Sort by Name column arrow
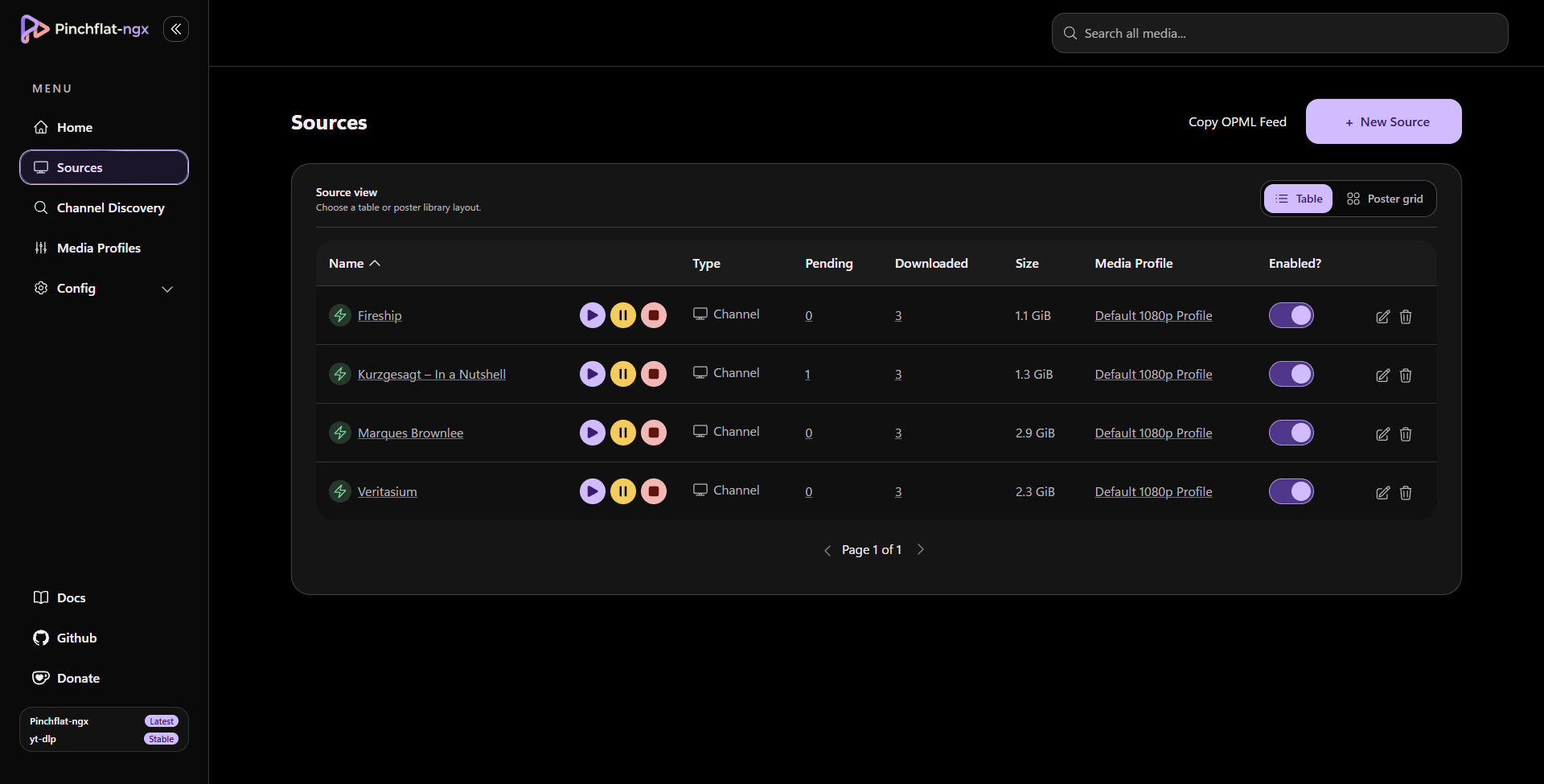 pos(375,263)
